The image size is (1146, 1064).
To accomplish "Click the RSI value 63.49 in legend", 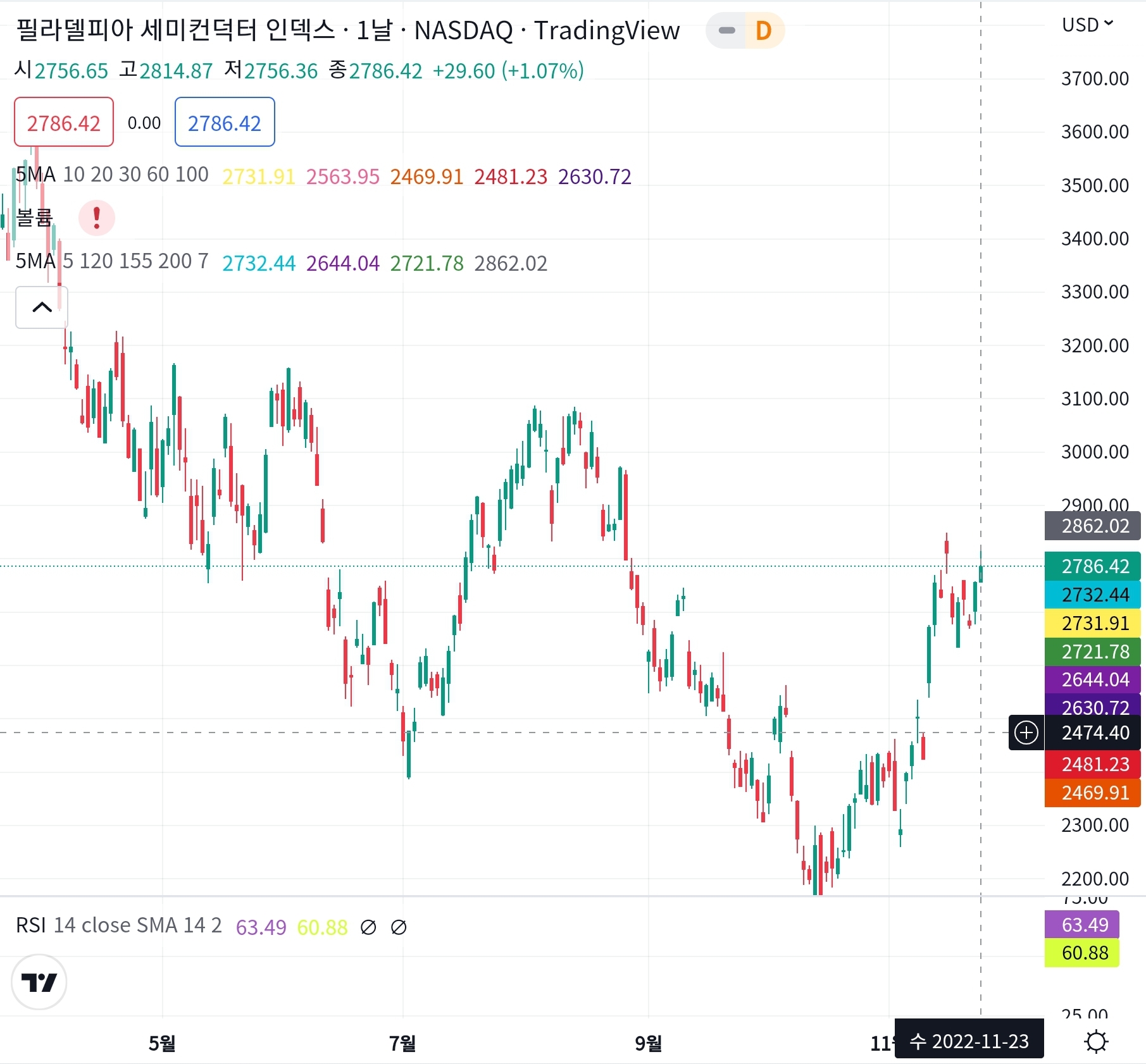I will (x=261, y=927).
